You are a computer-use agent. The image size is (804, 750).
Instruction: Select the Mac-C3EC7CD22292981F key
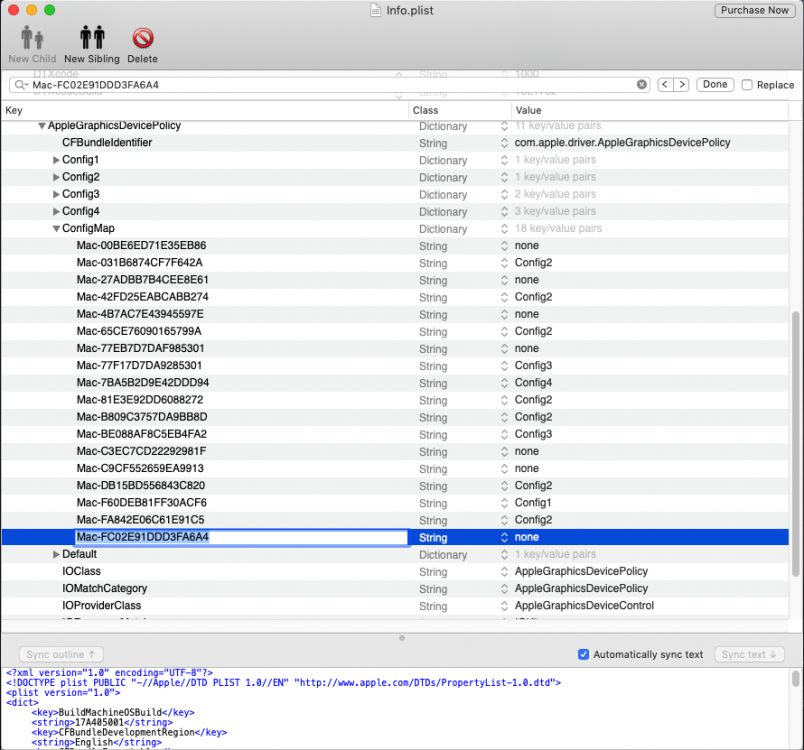[142, 452]
